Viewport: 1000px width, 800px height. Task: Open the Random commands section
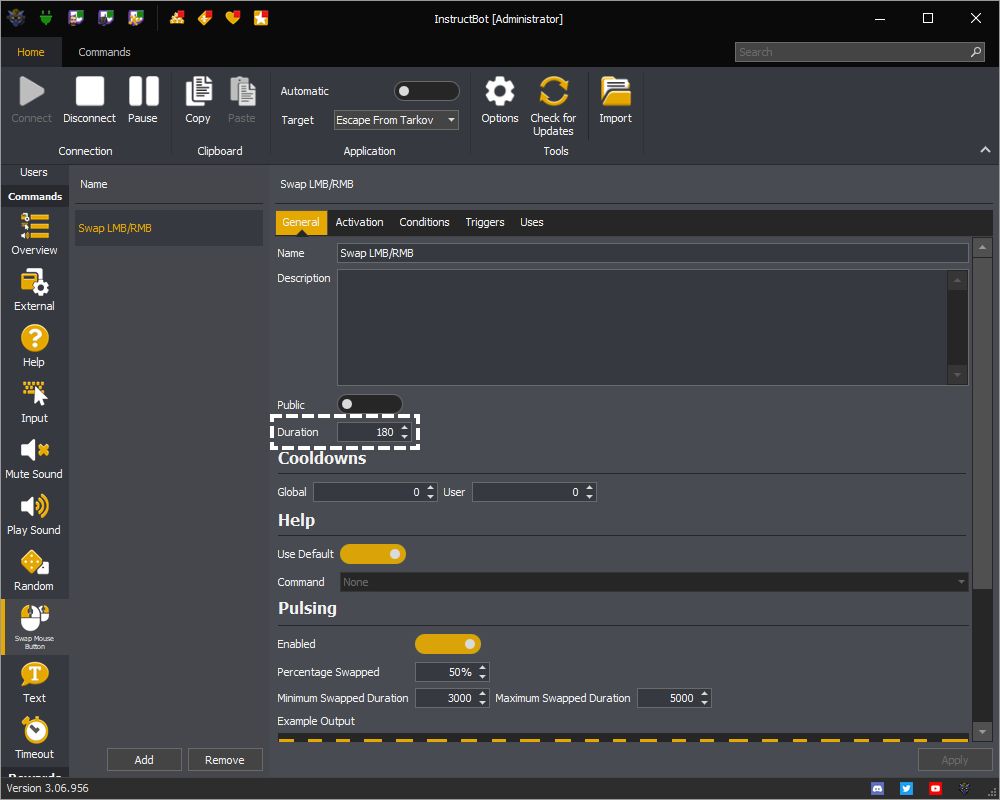[34, 570]
